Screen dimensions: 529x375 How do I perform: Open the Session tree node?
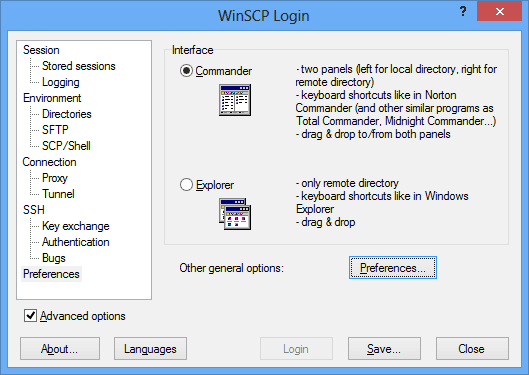pyautogui.click(x=41, y=50)
